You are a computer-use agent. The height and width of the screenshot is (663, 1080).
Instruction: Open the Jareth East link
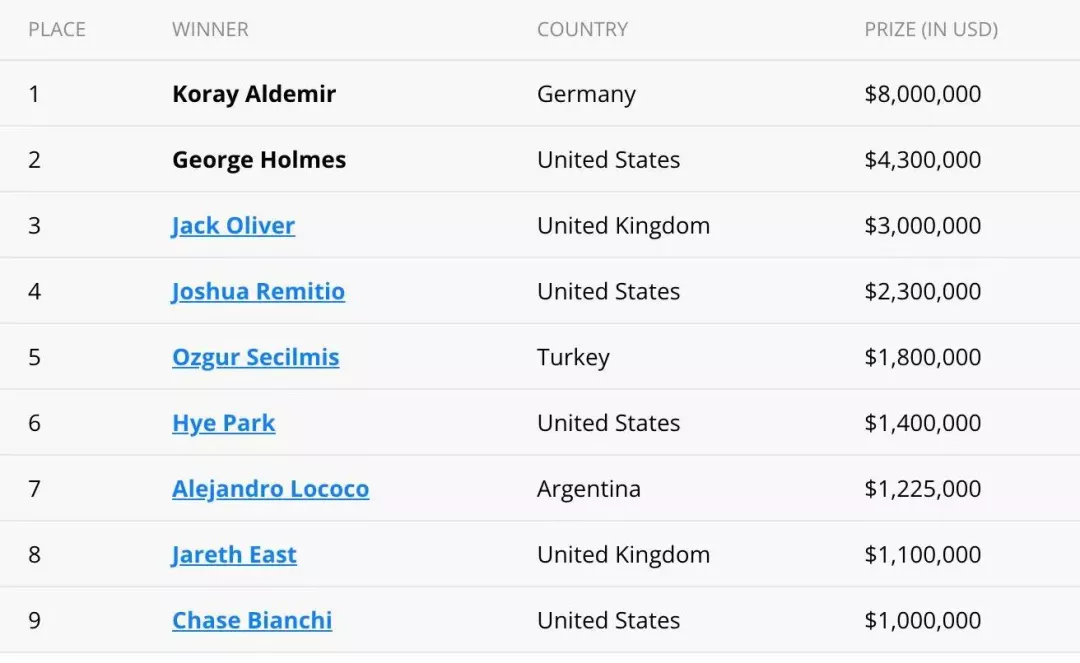[234, 554]
